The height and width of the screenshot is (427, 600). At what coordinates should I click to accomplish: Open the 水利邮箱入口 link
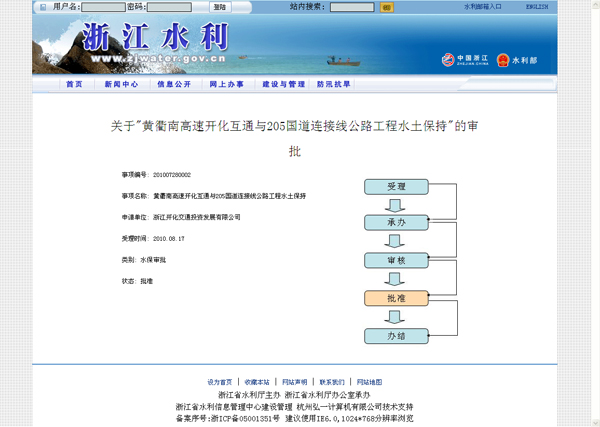tap(483, 6)
